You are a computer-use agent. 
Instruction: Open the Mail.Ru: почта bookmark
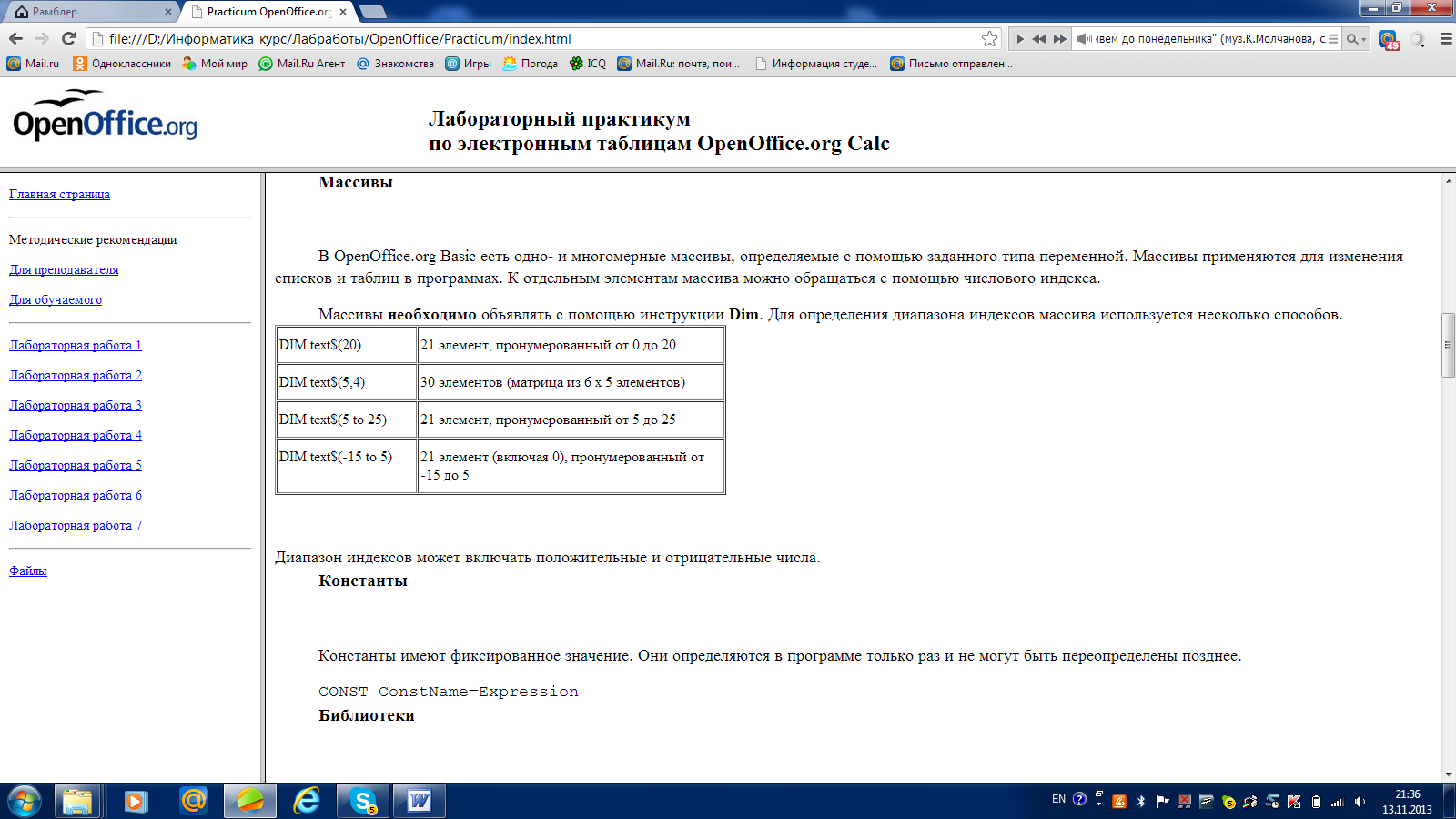pos(679,64)
